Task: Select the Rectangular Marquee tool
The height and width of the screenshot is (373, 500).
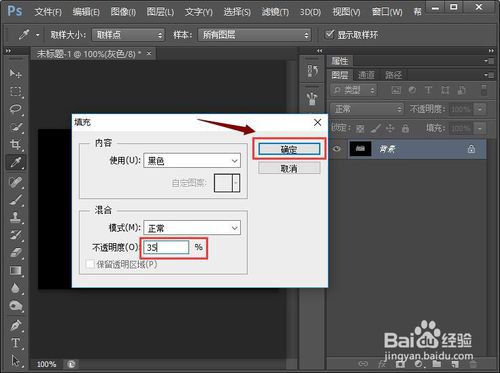Action: click(x=15, y=91)
